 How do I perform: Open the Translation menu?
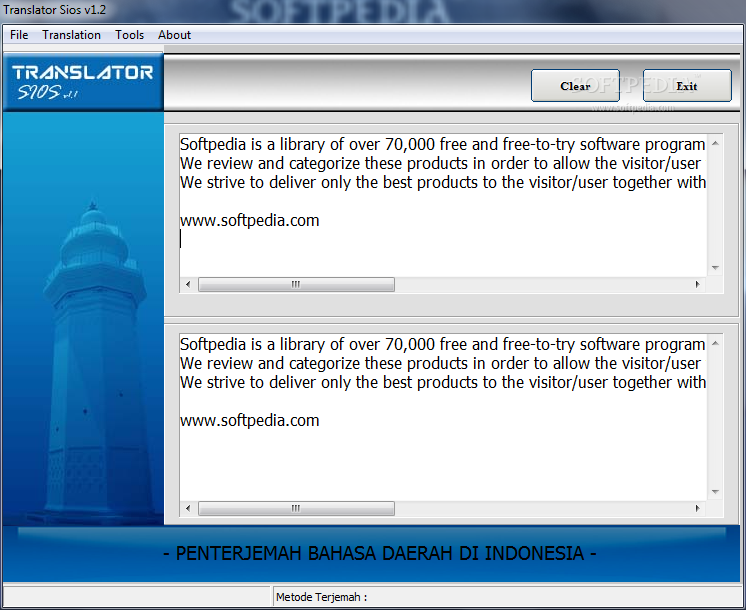click(x=71, y=35)
